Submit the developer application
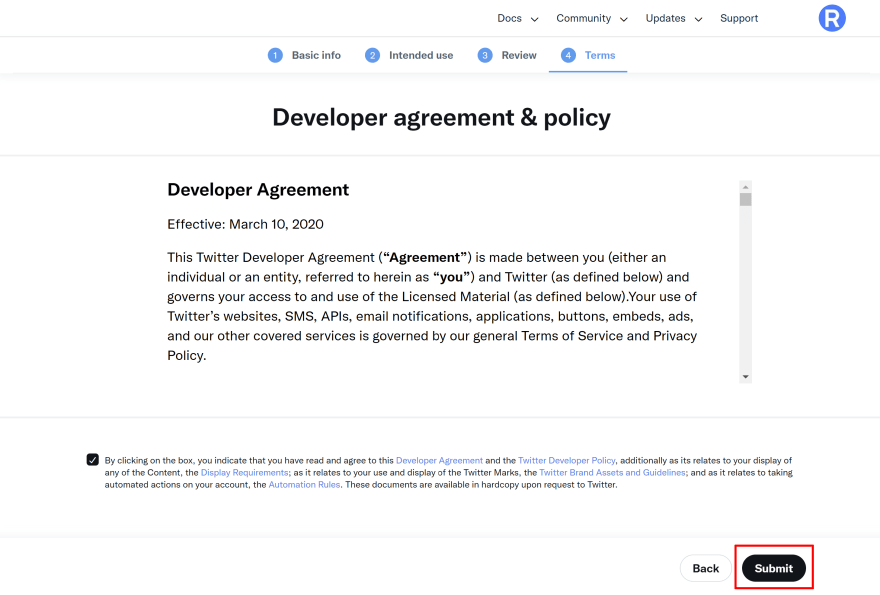Image resolution: width=880 pixels, height=595 pixels. tap(773, 568)
